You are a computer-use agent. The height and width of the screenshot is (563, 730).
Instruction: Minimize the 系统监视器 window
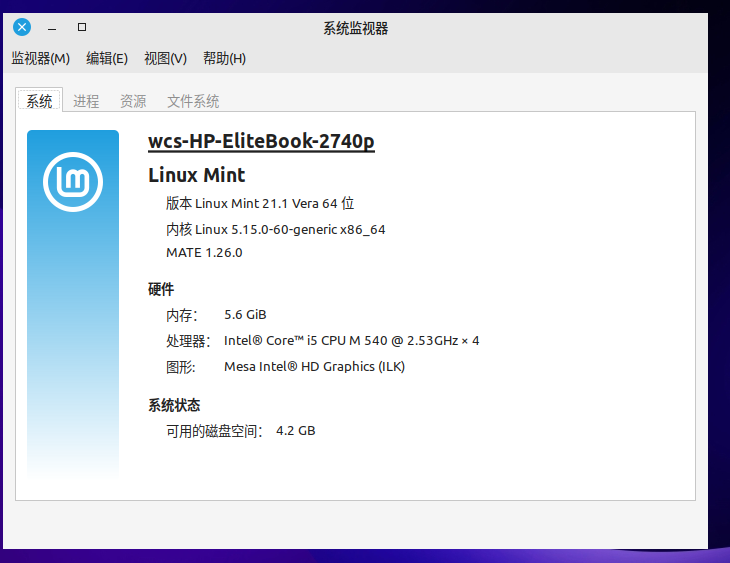pos(52,27)
